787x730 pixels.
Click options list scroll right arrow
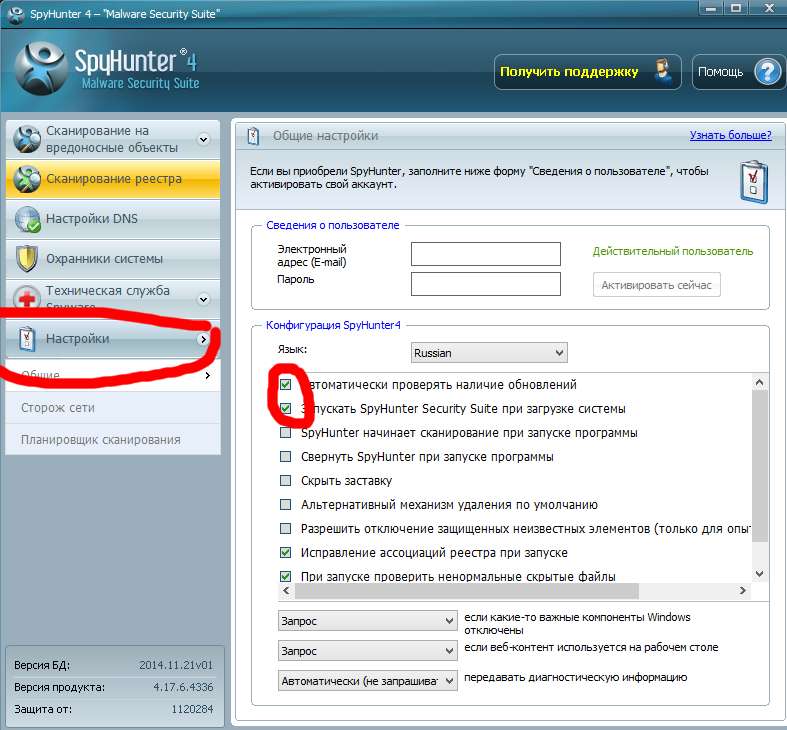tap(743, 590)
